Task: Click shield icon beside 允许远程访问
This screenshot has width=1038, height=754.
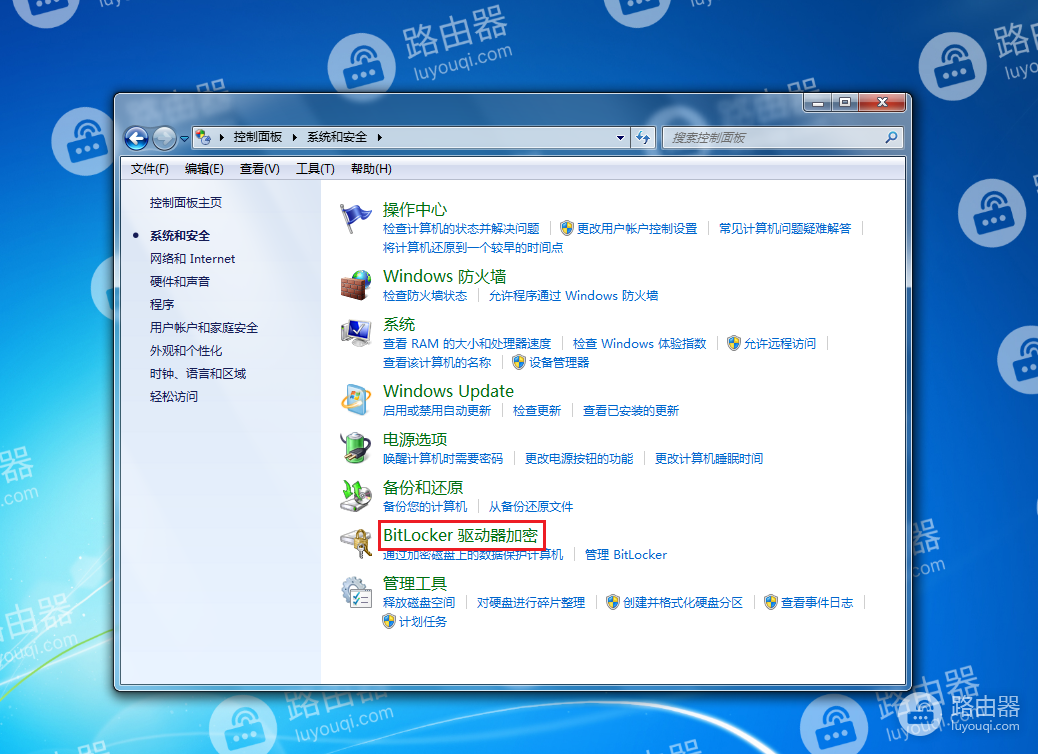Action: point(733,343)
